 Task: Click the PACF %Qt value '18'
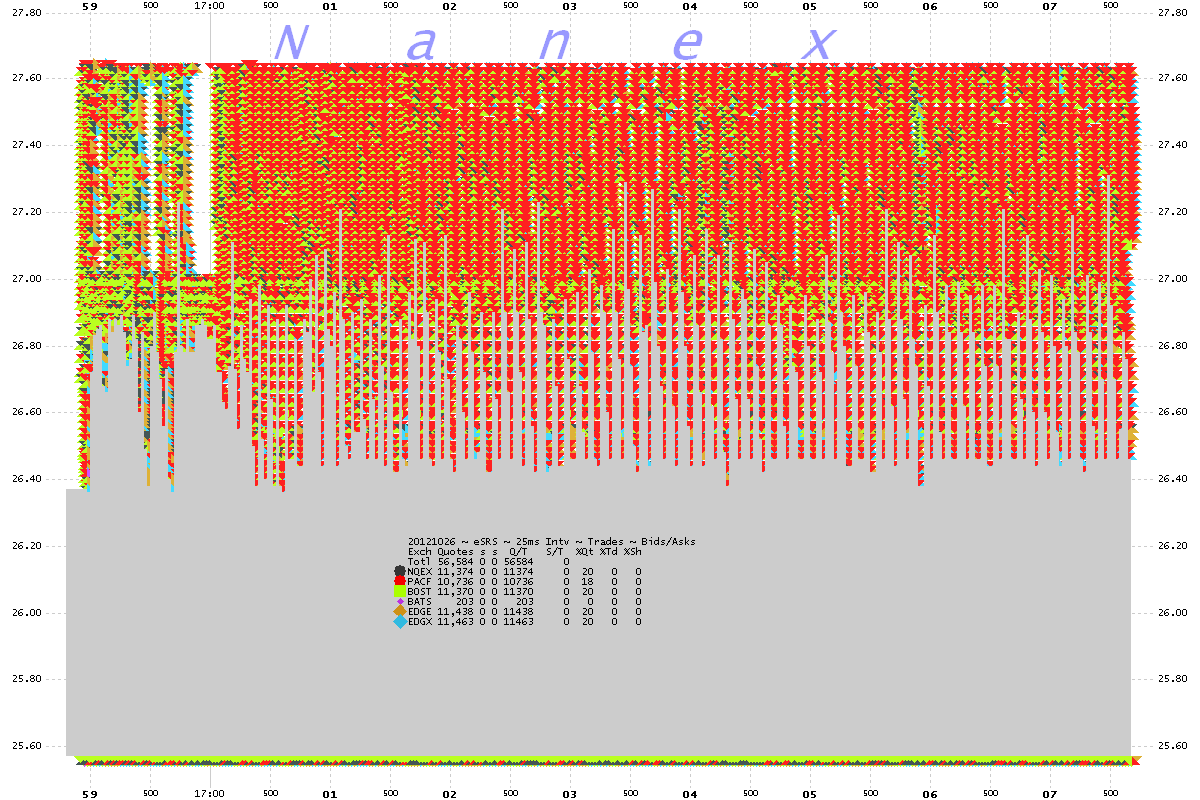click(x=588, y=581)
